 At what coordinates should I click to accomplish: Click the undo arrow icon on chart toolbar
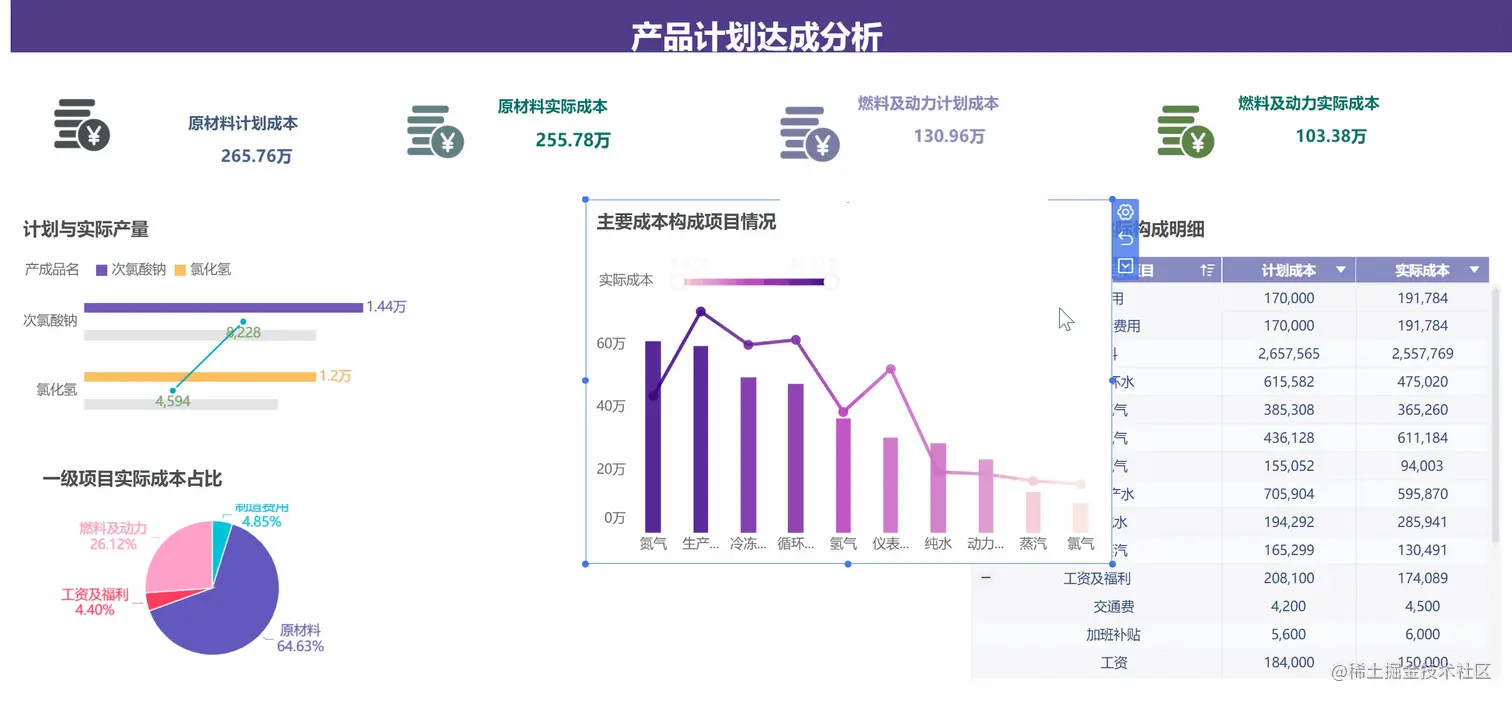pos(1125,239)
